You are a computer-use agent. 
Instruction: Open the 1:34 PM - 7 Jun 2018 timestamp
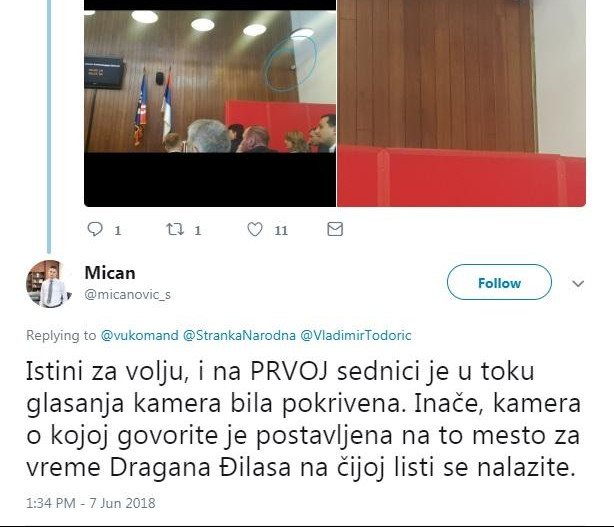[x=91, y=503]
